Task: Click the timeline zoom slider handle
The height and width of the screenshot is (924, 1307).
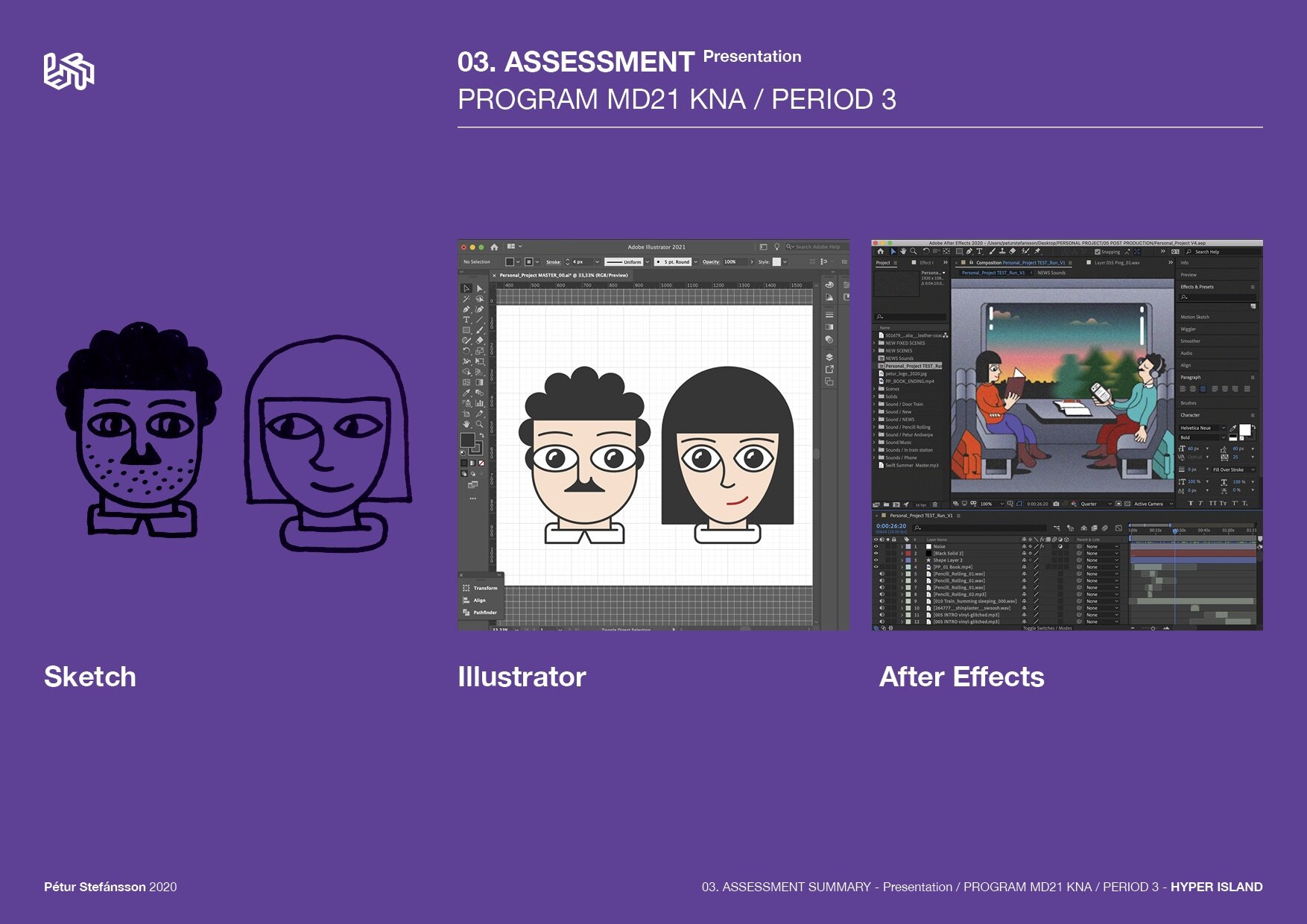Action: (x=1153, y=628)
